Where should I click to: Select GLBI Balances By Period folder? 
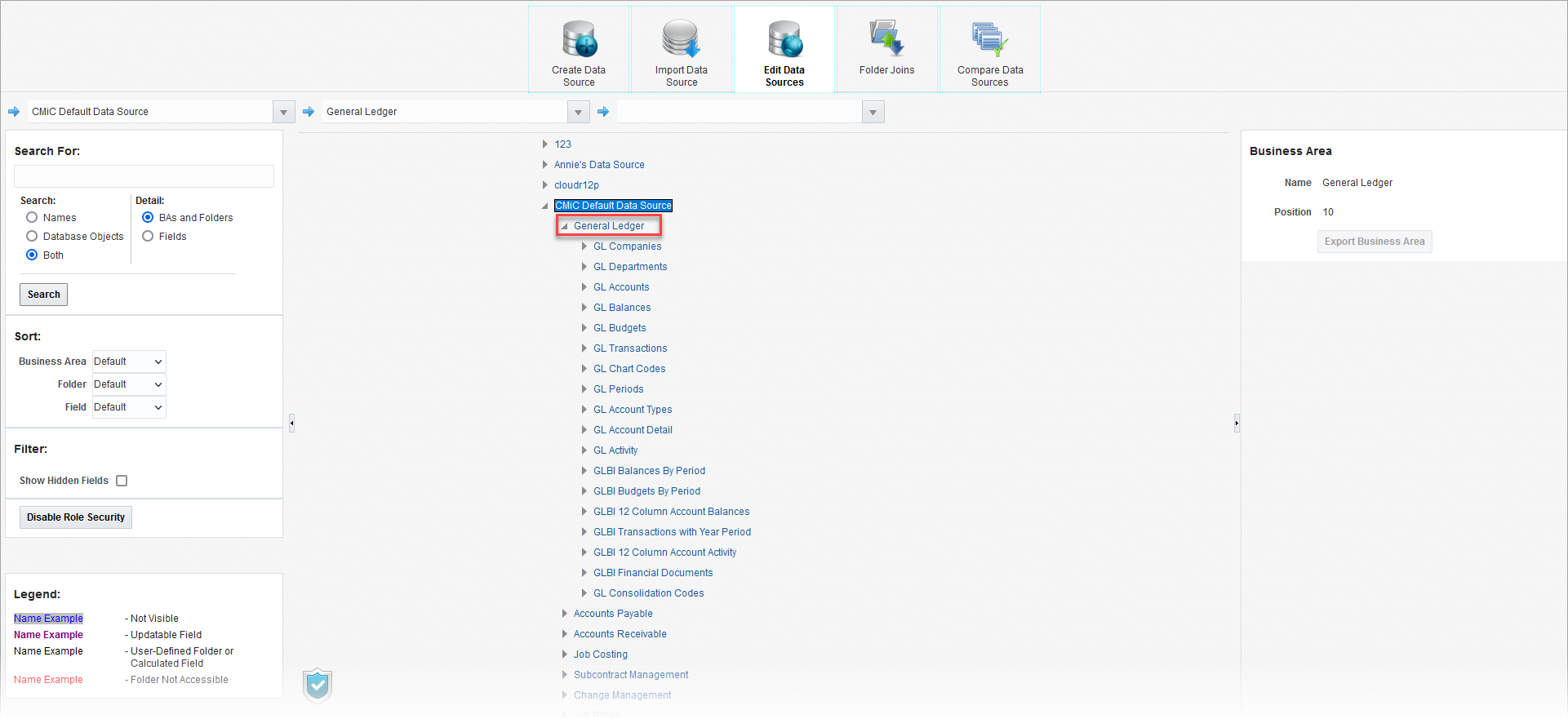[x=650, y=471]
